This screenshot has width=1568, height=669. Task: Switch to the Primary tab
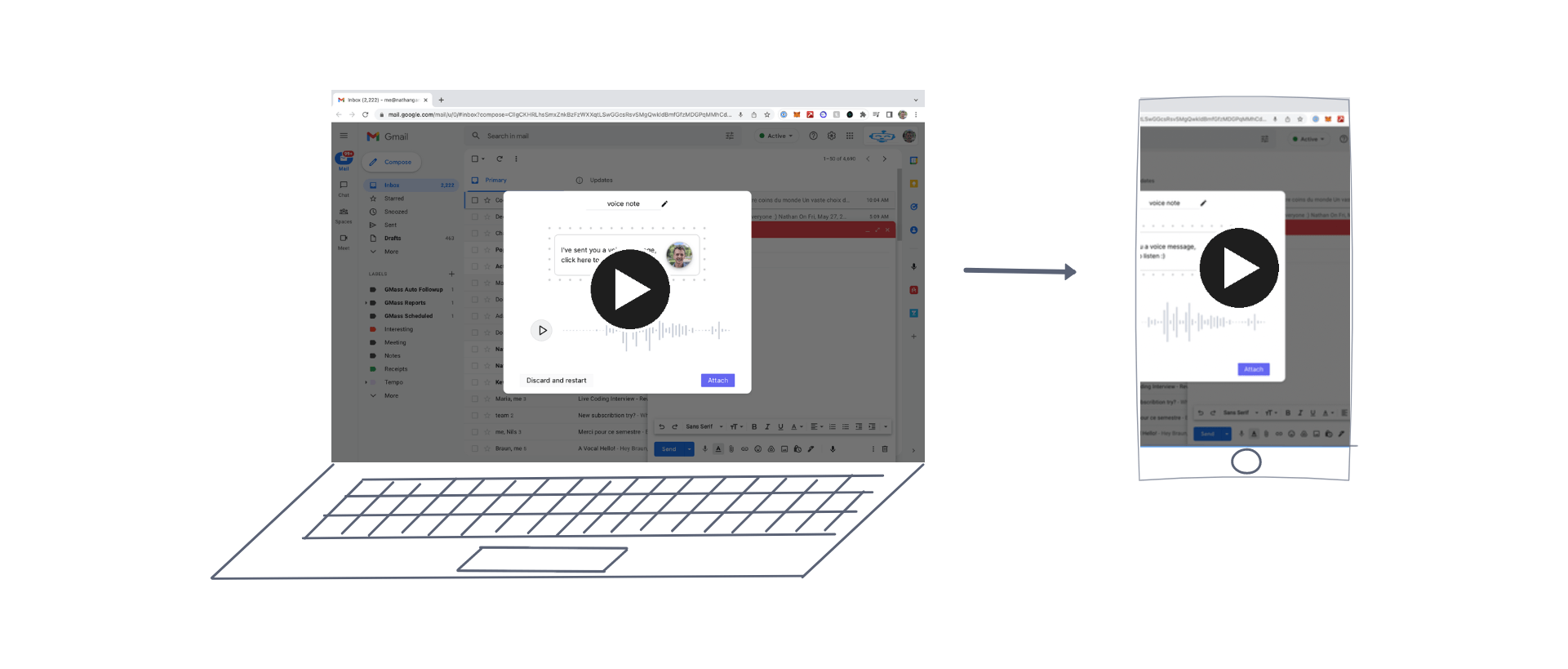click(x=496, y=181)
